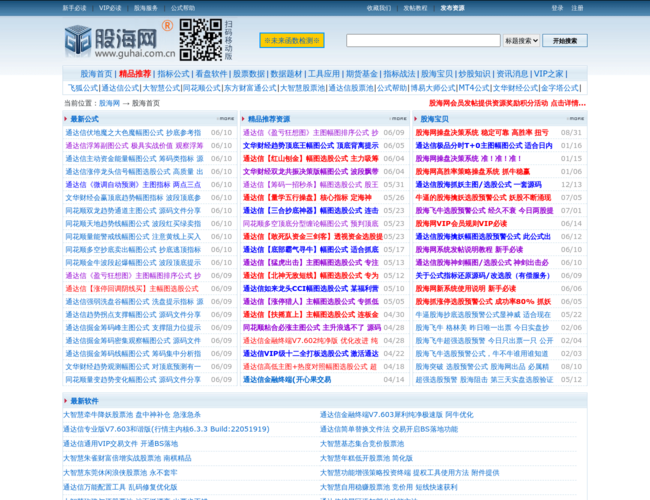
Task: Click the arrow icon beside 最新软件 heading
Action: pos(66,401)
